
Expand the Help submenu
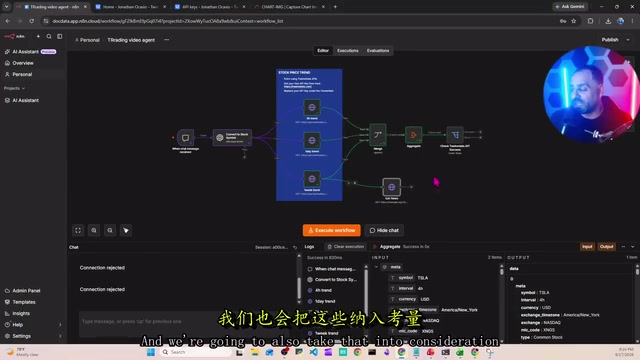click(x=60, y=325)
